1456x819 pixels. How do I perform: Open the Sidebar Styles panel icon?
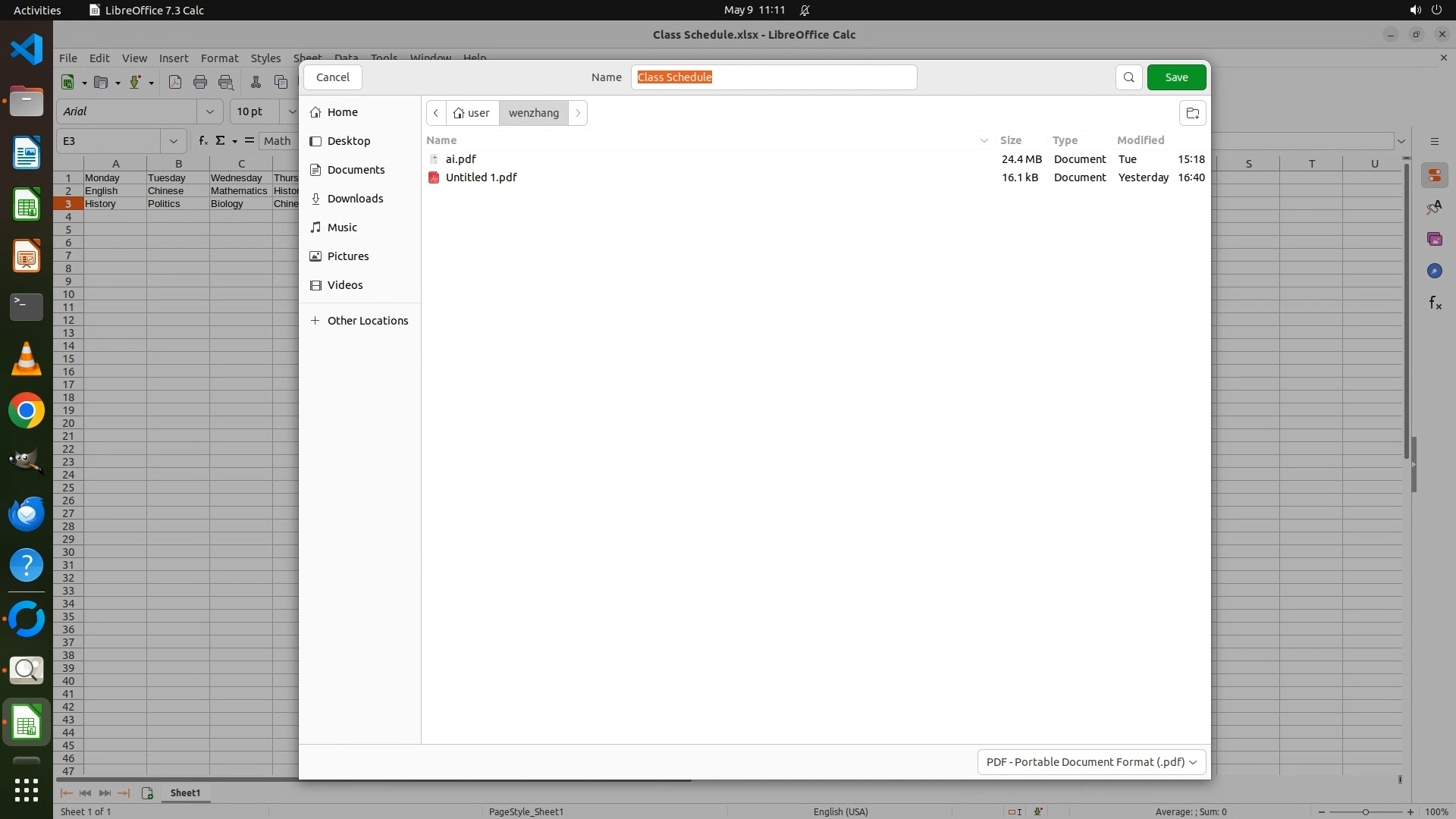(1434, 207)
